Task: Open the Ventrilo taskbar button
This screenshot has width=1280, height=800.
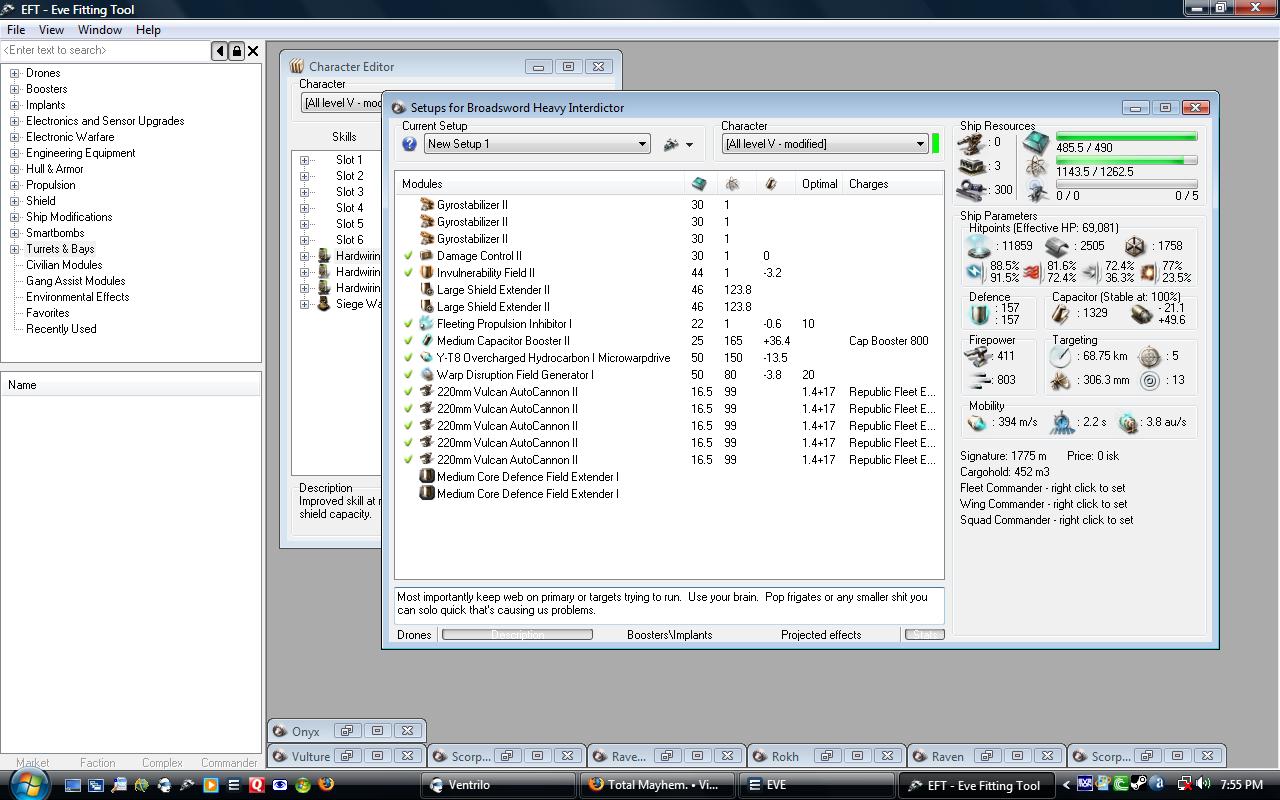Action: [498, 785]
